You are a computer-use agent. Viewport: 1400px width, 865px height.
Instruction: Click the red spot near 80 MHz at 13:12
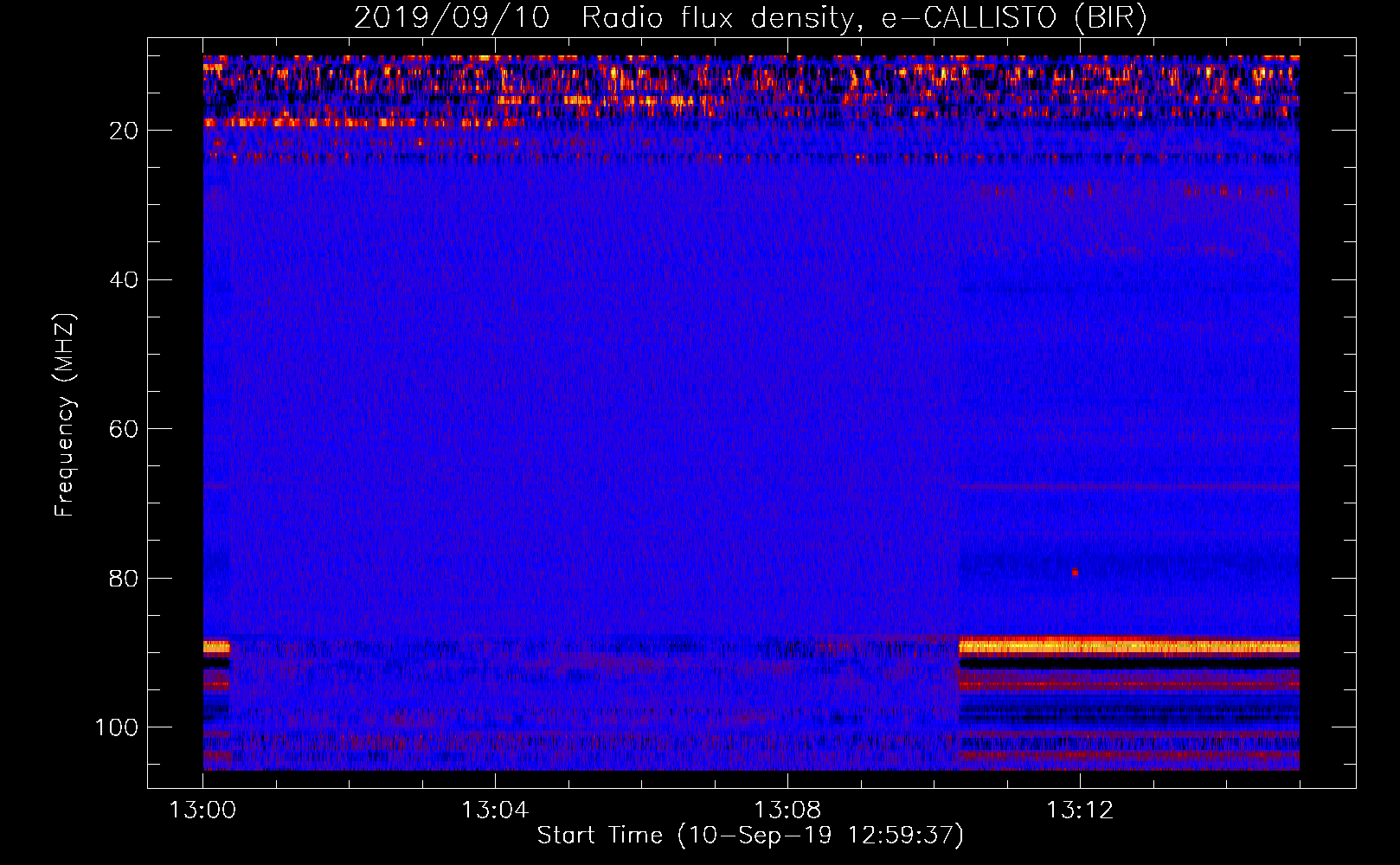[1075, 573]
